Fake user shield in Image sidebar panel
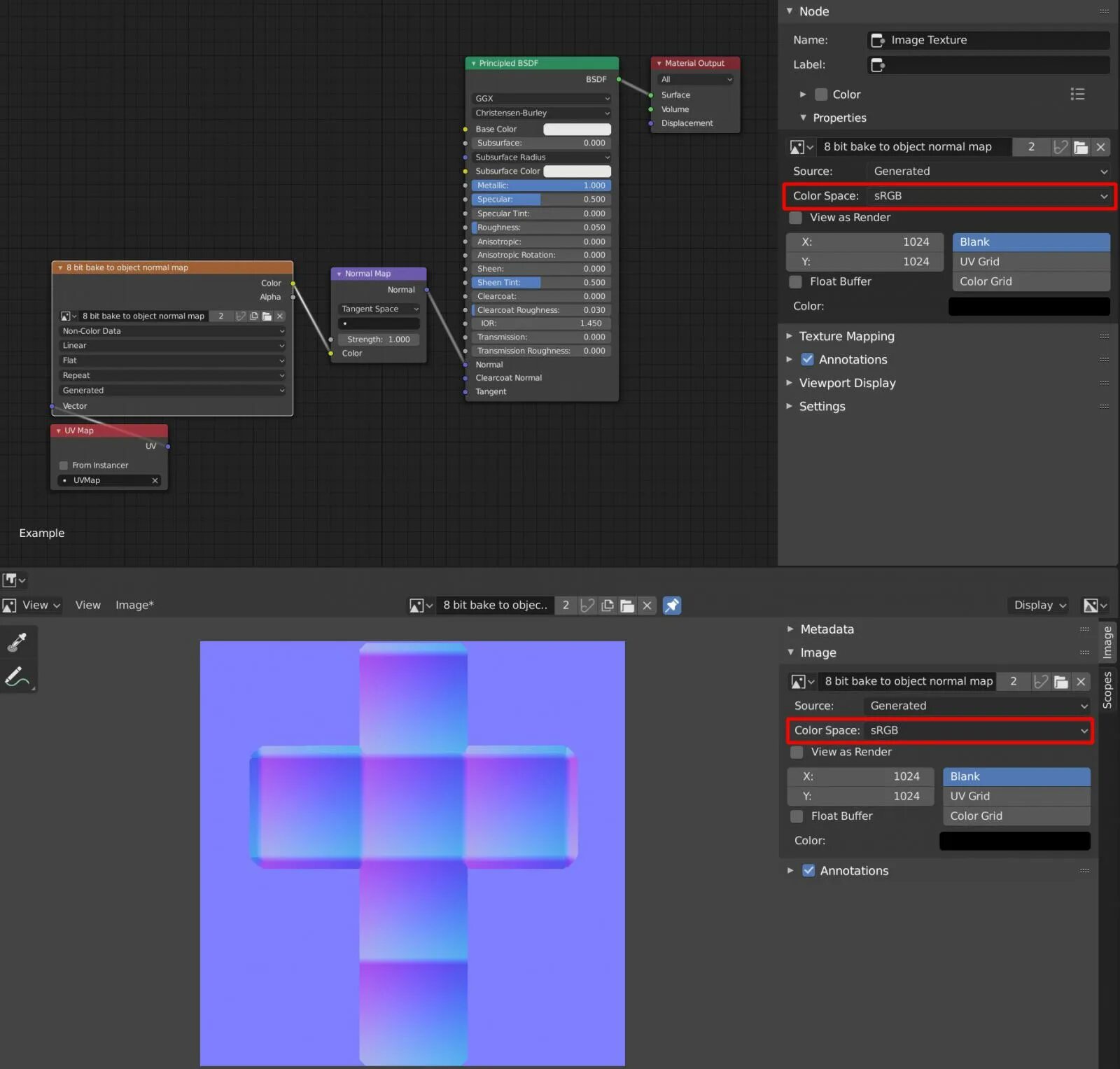 click(x=1042, y=681)
